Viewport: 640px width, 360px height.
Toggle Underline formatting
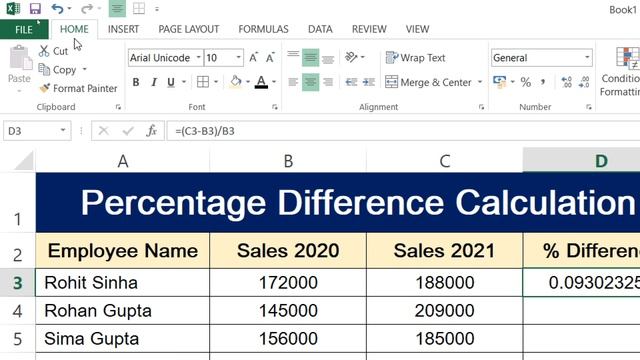click(171, 82)
